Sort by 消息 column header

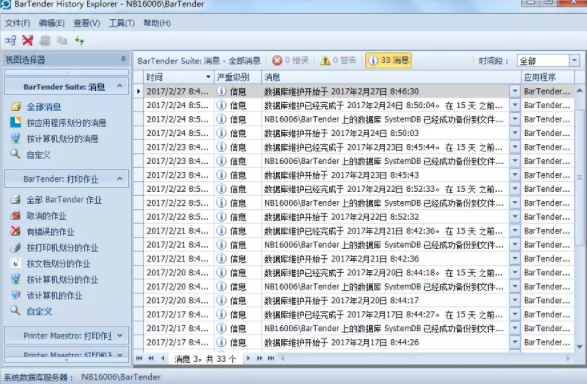(391, 77)
